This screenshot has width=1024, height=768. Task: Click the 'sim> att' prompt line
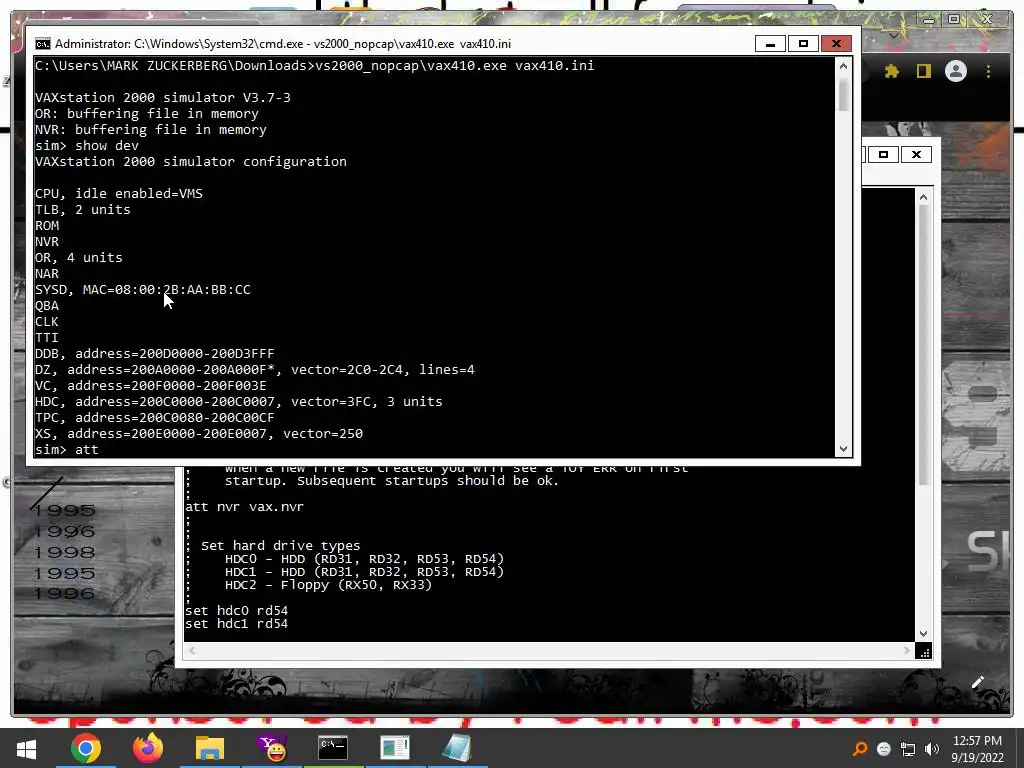(x=67, y=450)
